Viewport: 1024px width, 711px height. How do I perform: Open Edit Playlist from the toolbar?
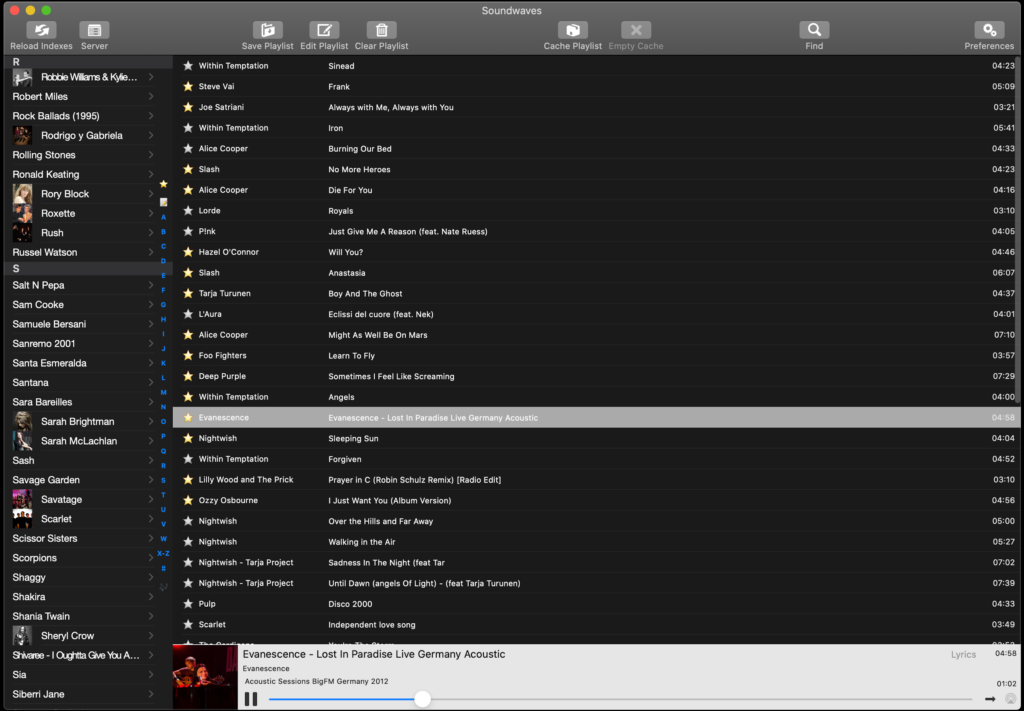coord(324,31)
